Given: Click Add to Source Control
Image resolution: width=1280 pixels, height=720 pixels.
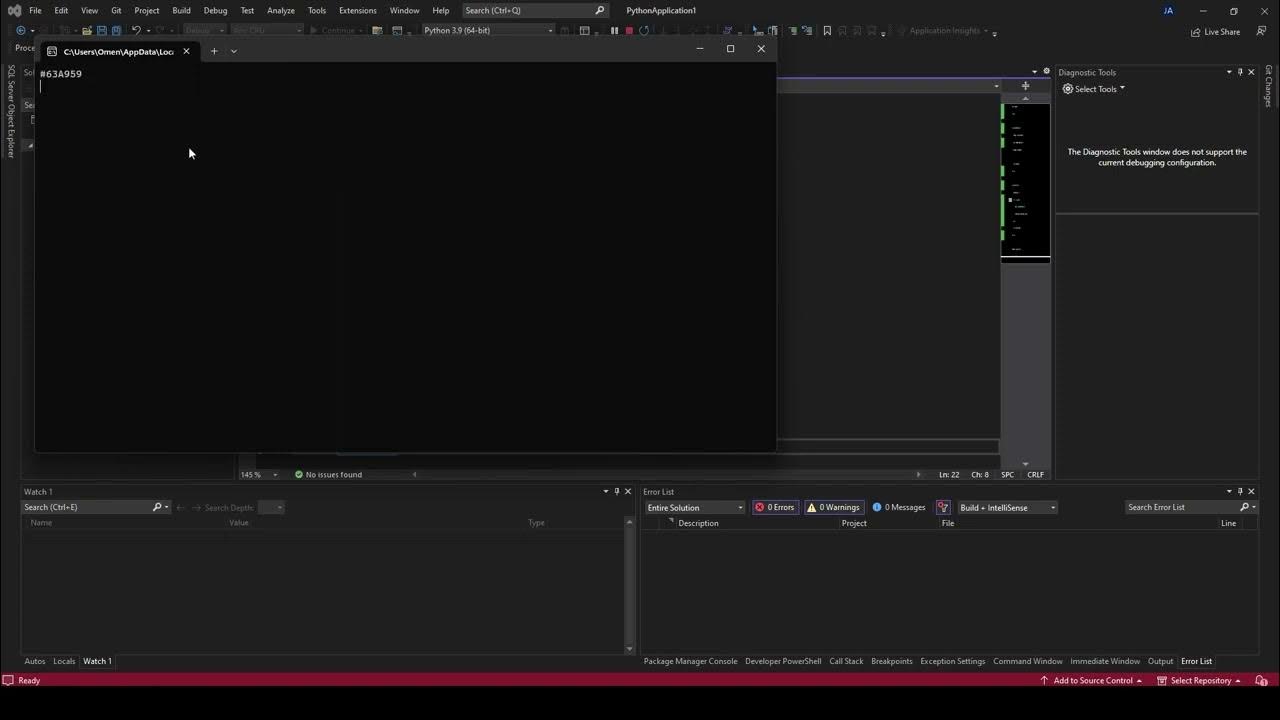Looking at the screenshot, I should (1091, 680).
